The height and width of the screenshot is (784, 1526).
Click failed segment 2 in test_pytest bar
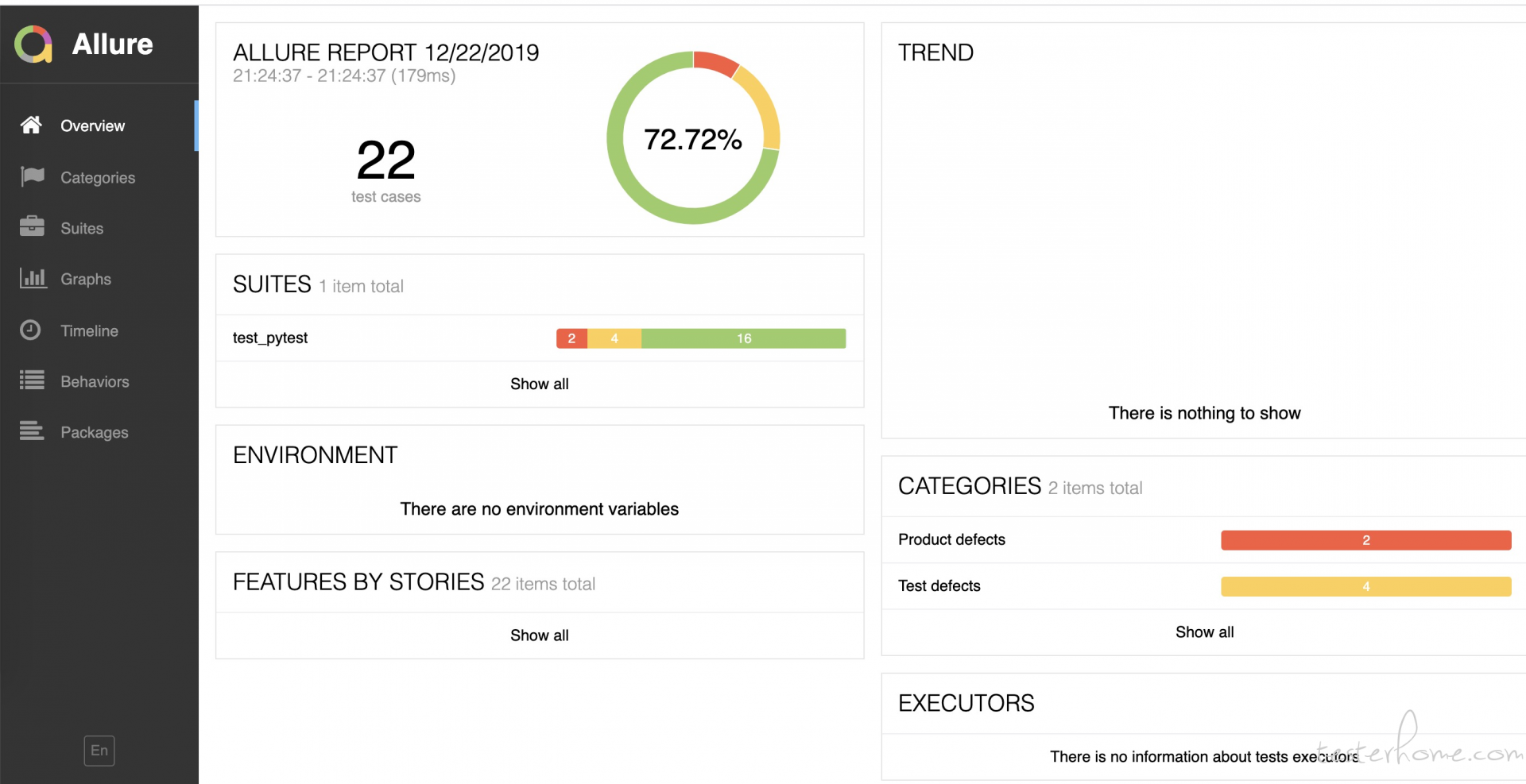pos(571,338)
